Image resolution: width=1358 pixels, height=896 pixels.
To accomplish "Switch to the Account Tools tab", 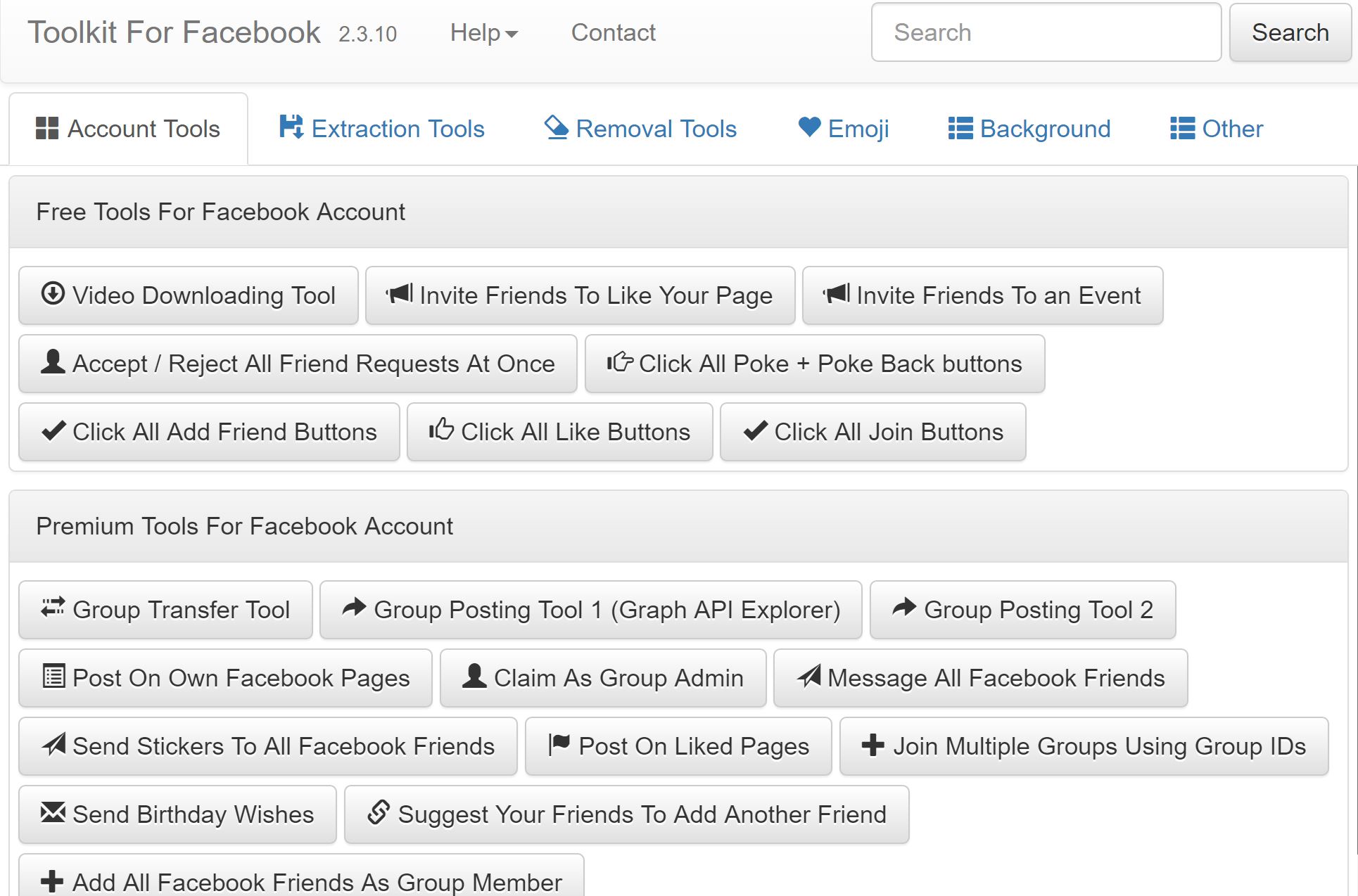I will 128,129.
